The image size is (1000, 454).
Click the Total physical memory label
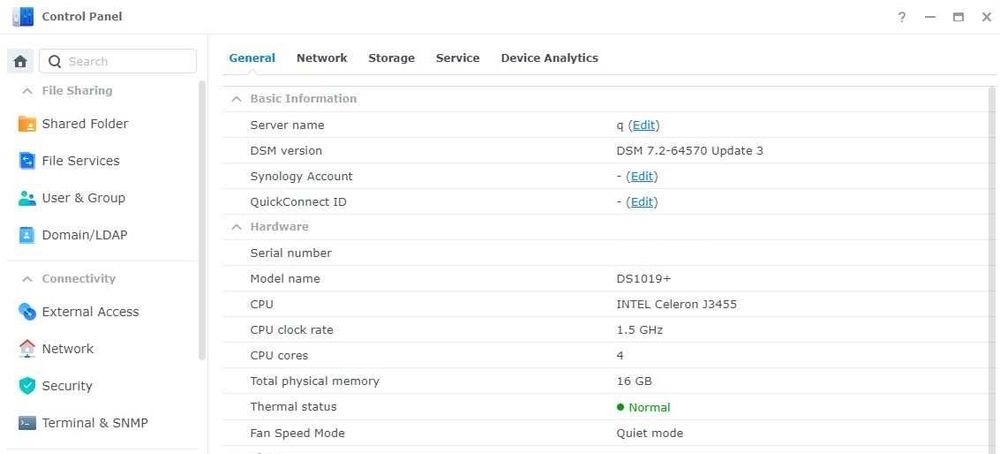pyautogui.click(x=314, y=381)
